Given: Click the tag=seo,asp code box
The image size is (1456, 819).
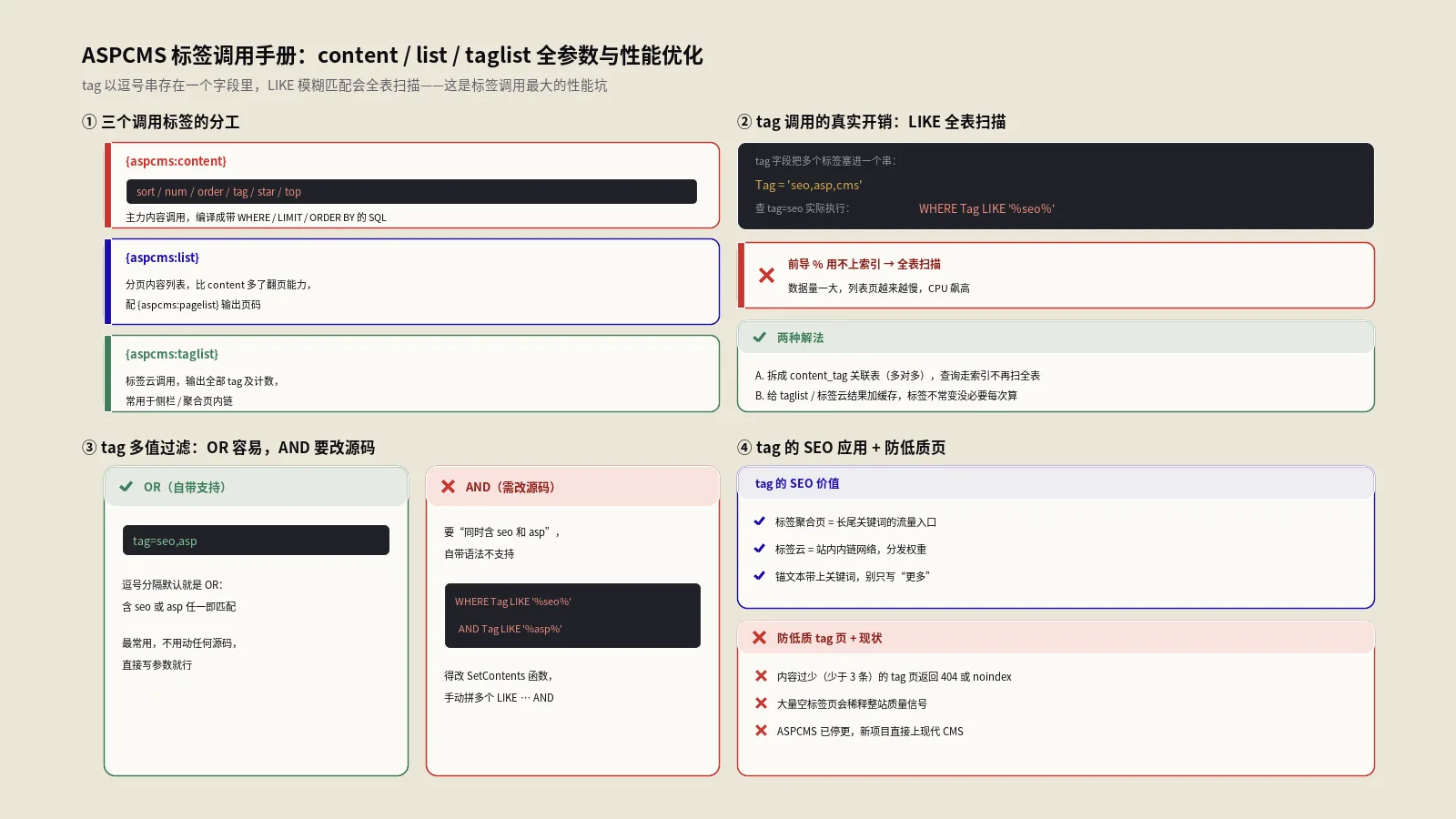Looking at the screenshot, I should (256, 541).
